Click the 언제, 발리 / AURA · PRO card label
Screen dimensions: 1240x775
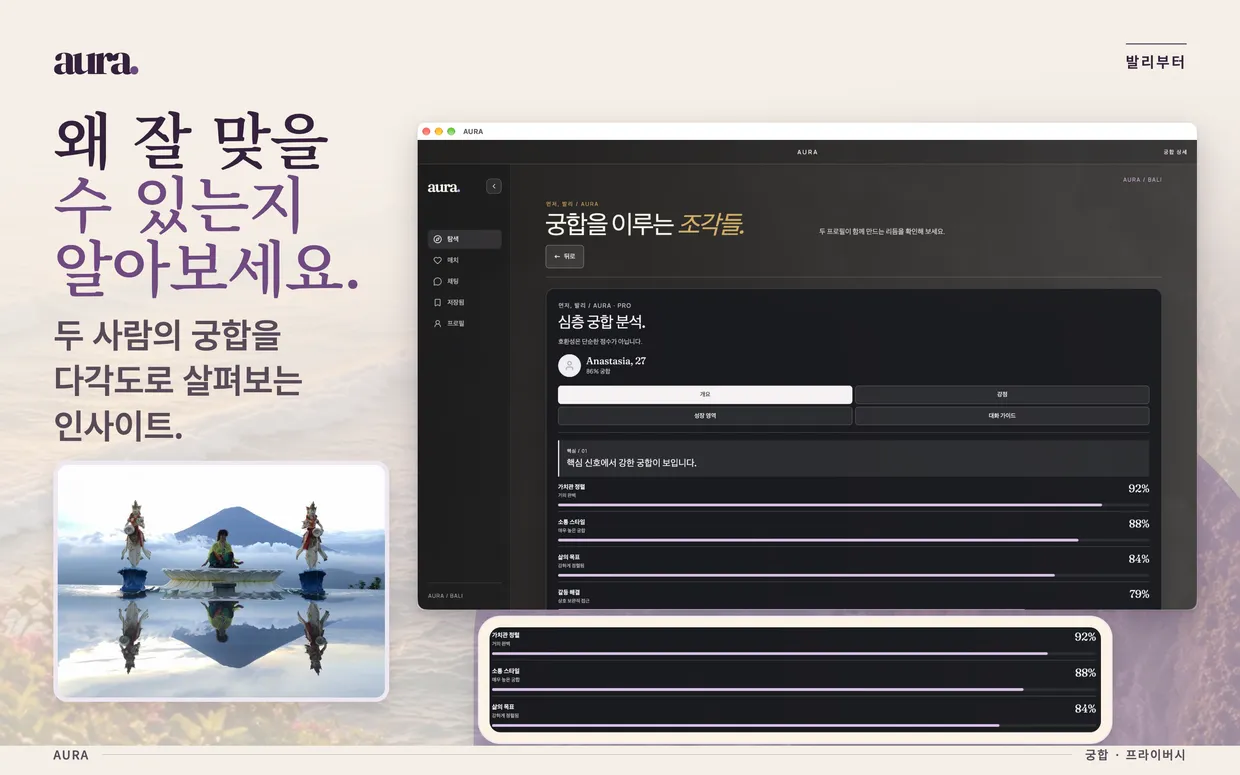pyautogui.click(x=594, y=306)
